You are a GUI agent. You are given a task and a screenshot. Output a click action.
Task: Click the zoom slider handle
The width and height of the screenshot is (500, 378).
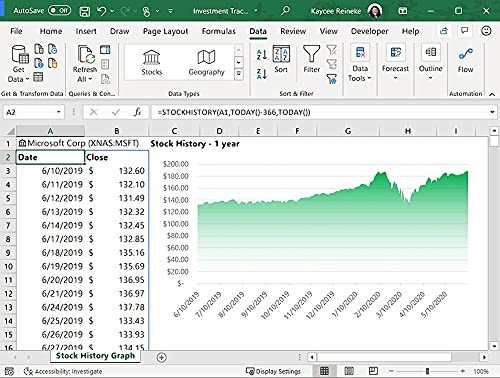(427, 371)
